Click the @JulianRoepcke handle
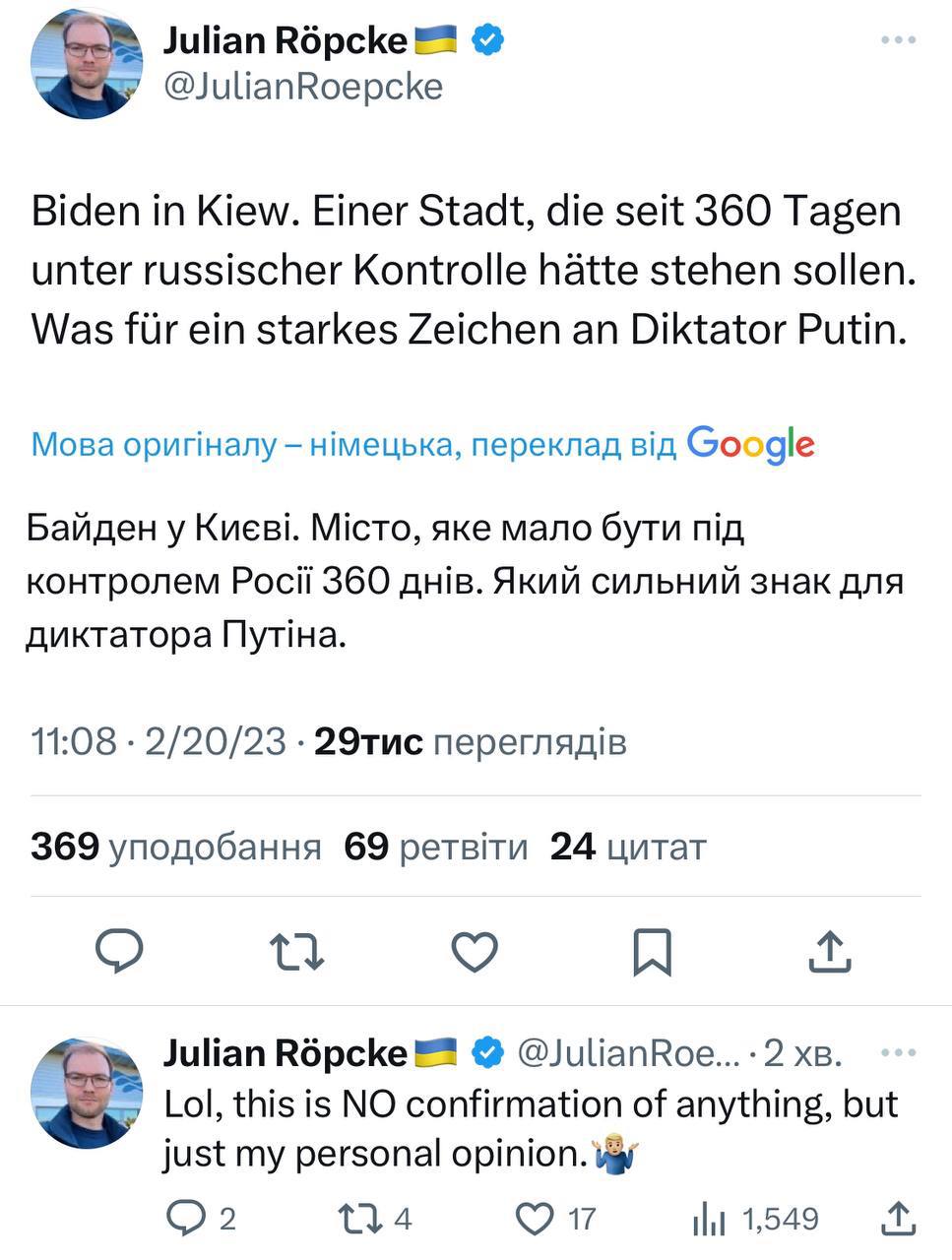Viewport: 952px width, 1260px height. pyautogui.click(x=302, y=87)
